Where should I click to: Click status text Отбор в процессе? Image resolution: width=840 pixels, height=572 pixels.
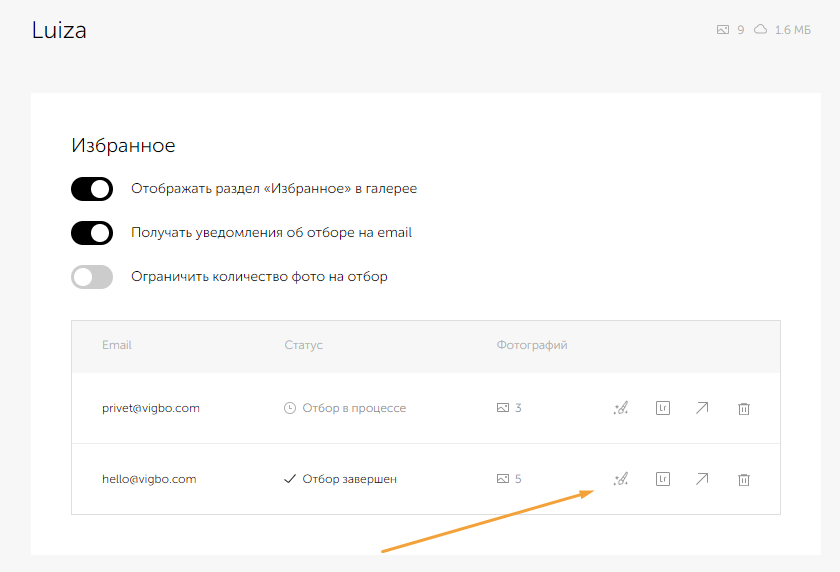(x=354, y=408)
